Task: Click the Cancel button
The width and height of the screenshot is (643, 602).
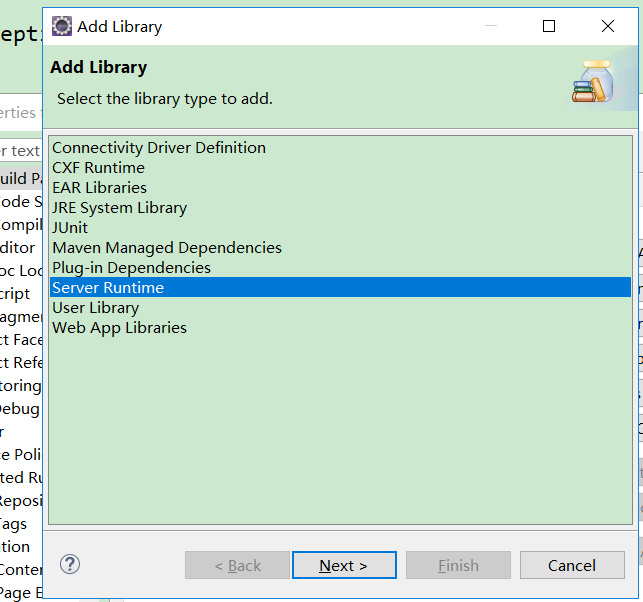Action: [572, 565]
